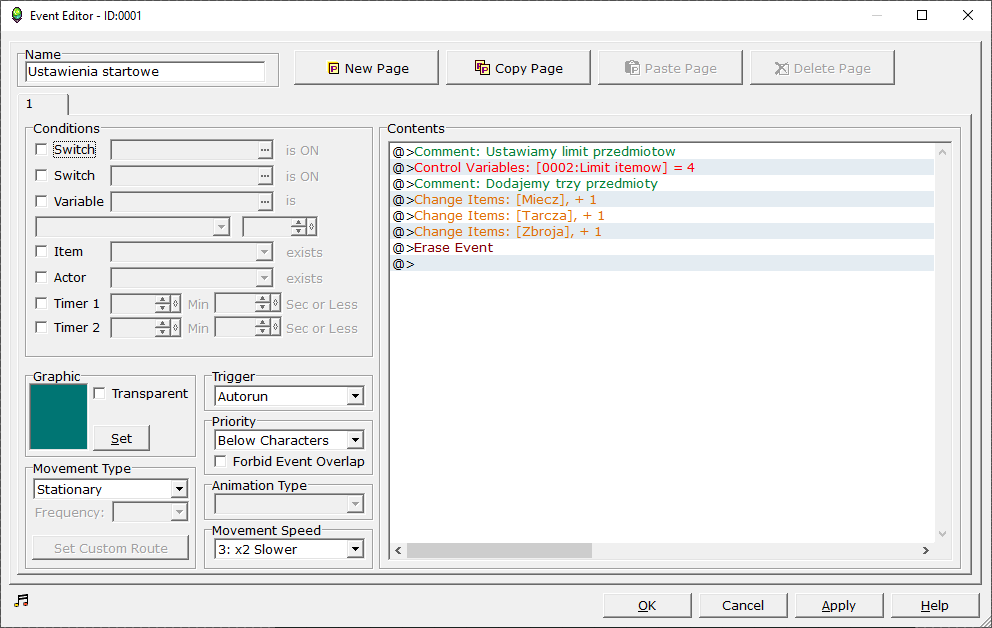This screenshot has height=628, width=992.
Task: Select the Control Variables Limit itemow line
Action: [x=662, y=168]
